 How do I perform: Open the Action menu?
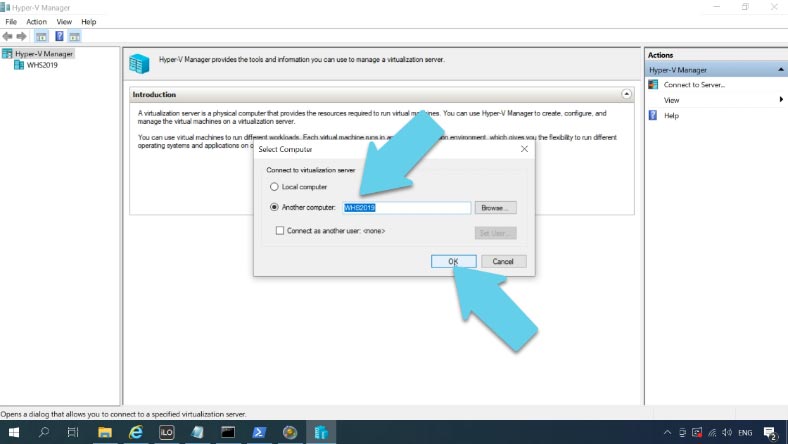pos(36,22)
